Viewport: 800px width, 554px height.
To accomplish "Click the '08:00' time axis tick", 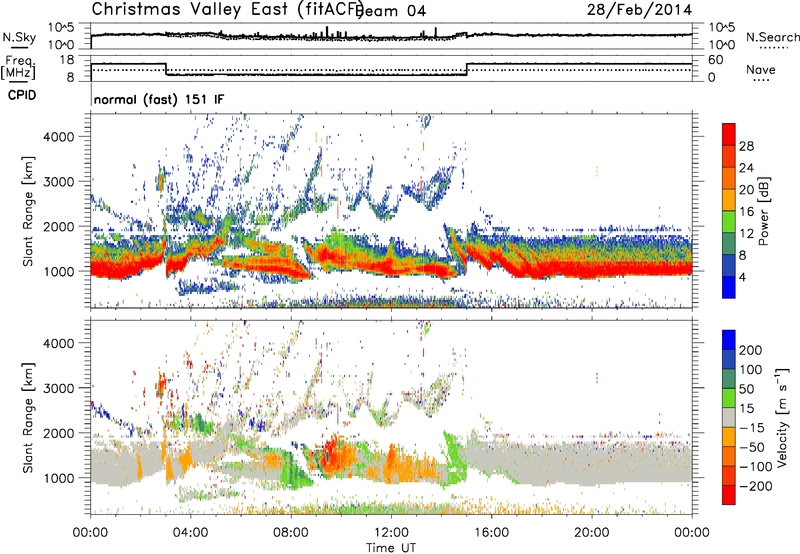I will tap(291, 533).
